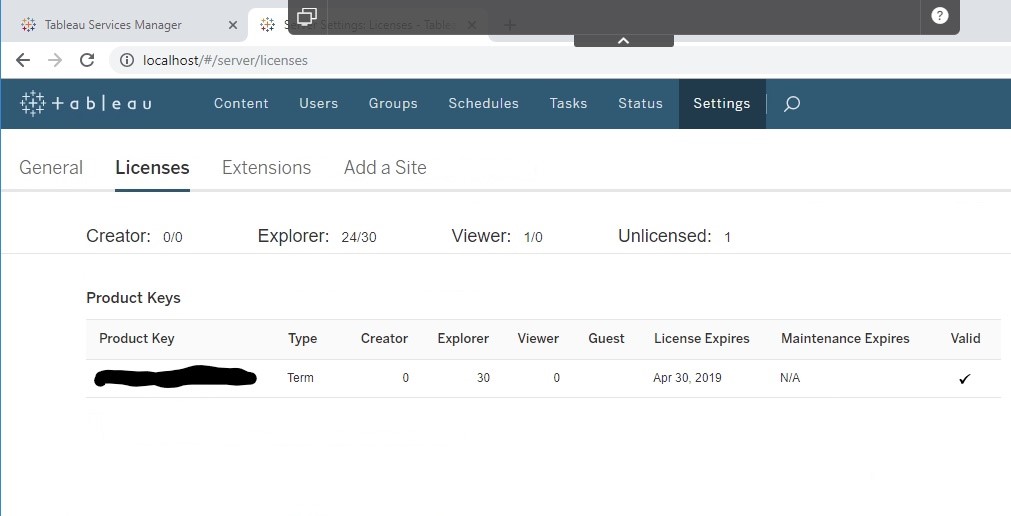
Task: Click the overlapping windows icon in overlay bar
Action: (x=307, y=16)
